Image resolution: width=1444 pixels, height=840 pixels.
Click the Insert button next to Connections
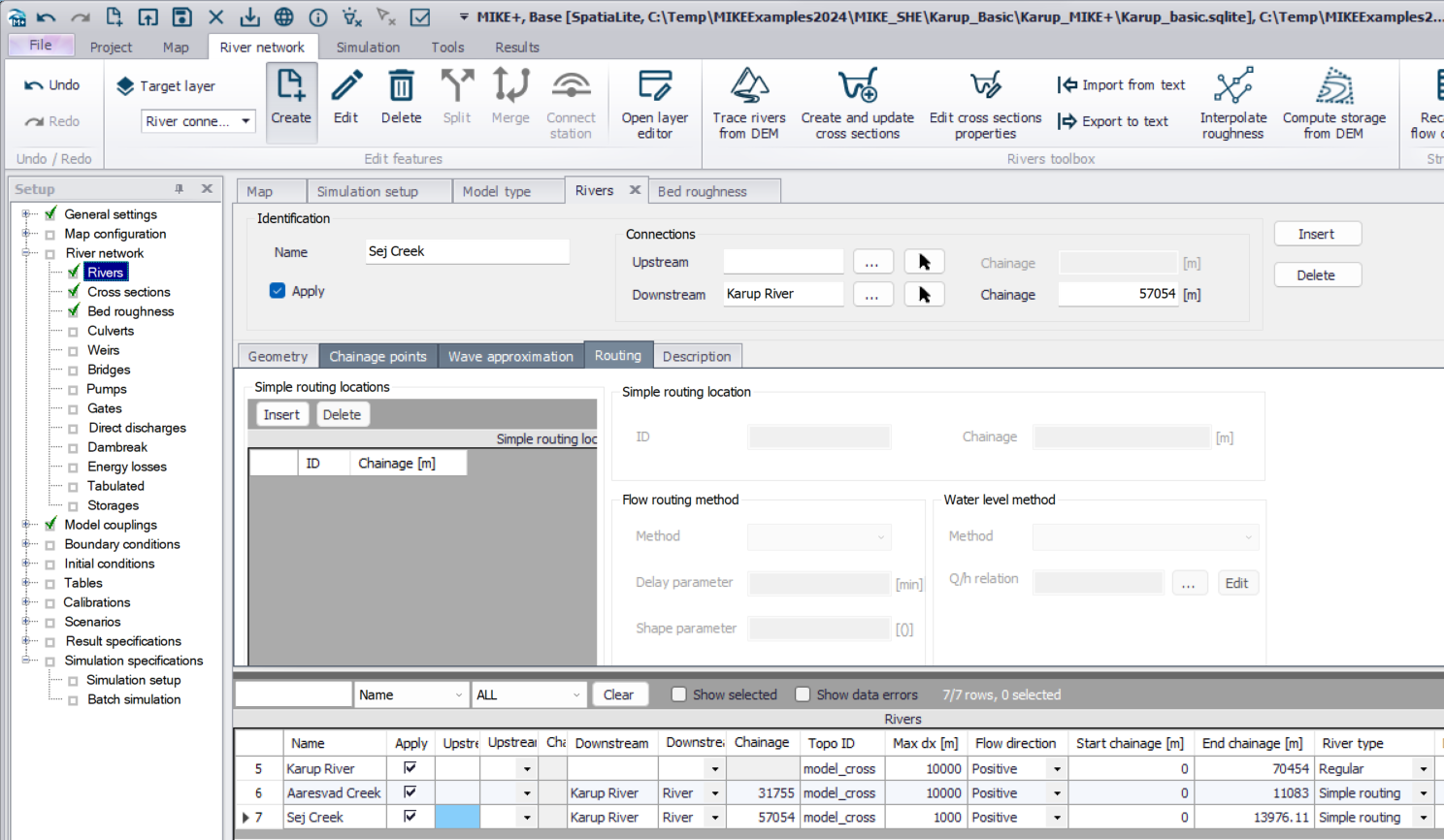1317,234
